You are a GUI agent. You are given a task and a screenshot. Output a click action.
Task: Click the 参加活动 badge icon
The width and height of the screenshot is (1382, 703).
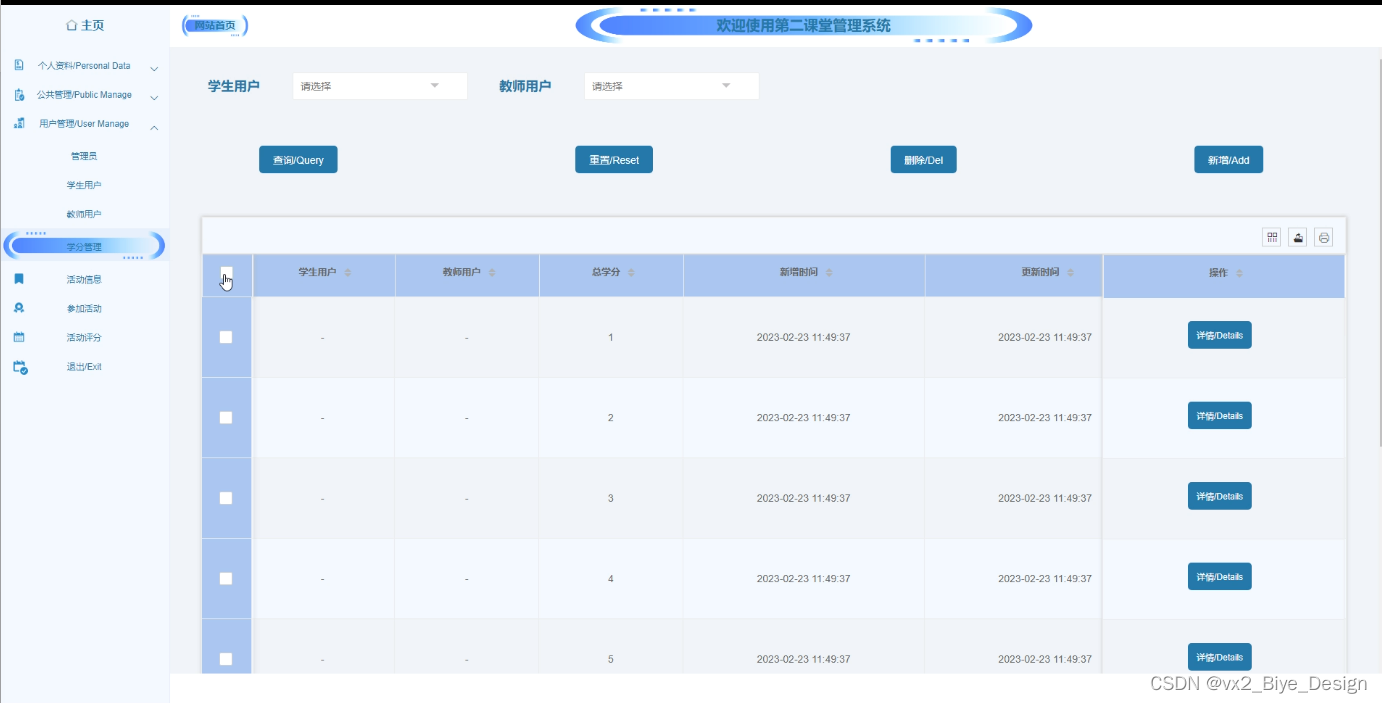pyautogui.click(x=19, y=308)
